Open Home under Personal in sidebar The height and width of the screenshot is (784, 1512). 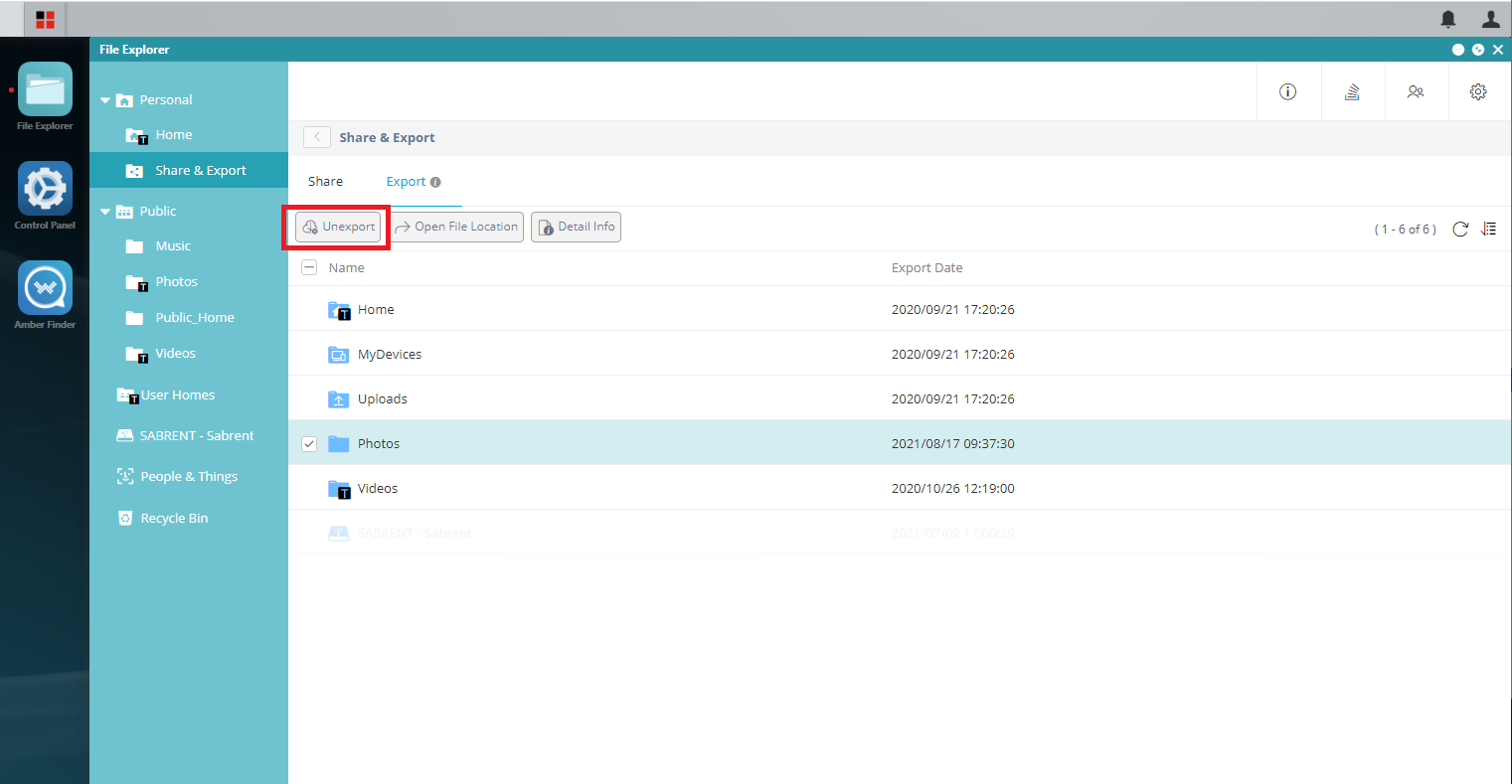(x=174, y=135)
